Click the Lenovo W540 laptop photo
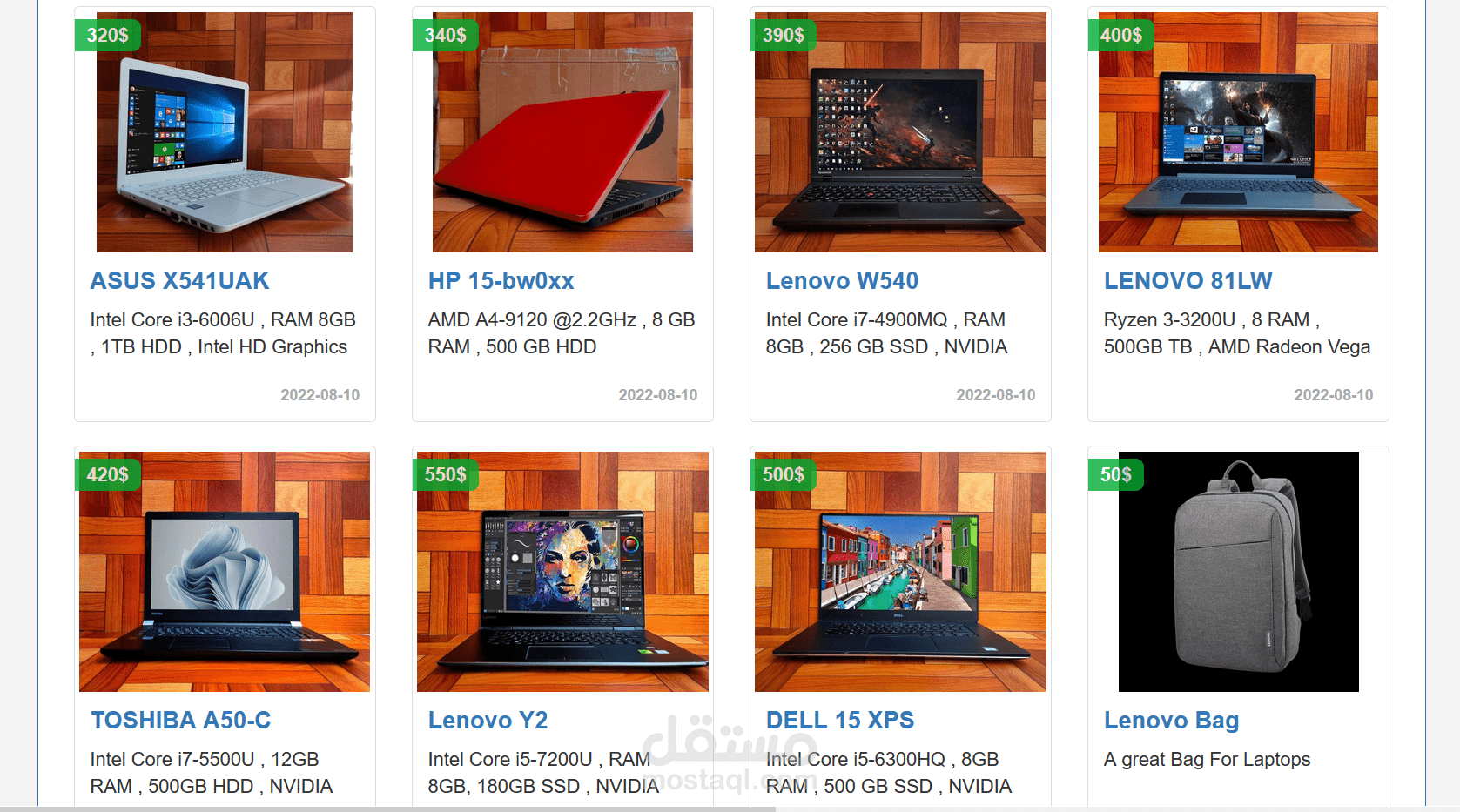1460x812 pixels. (x=900, y=132)
